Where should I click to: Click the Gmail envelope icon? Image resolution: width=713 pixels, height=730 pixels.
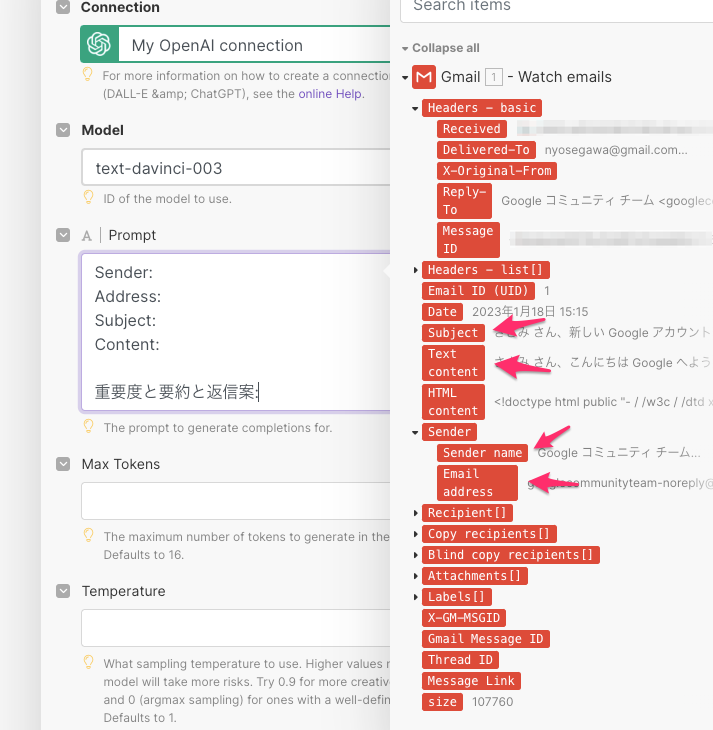[424, 77]
